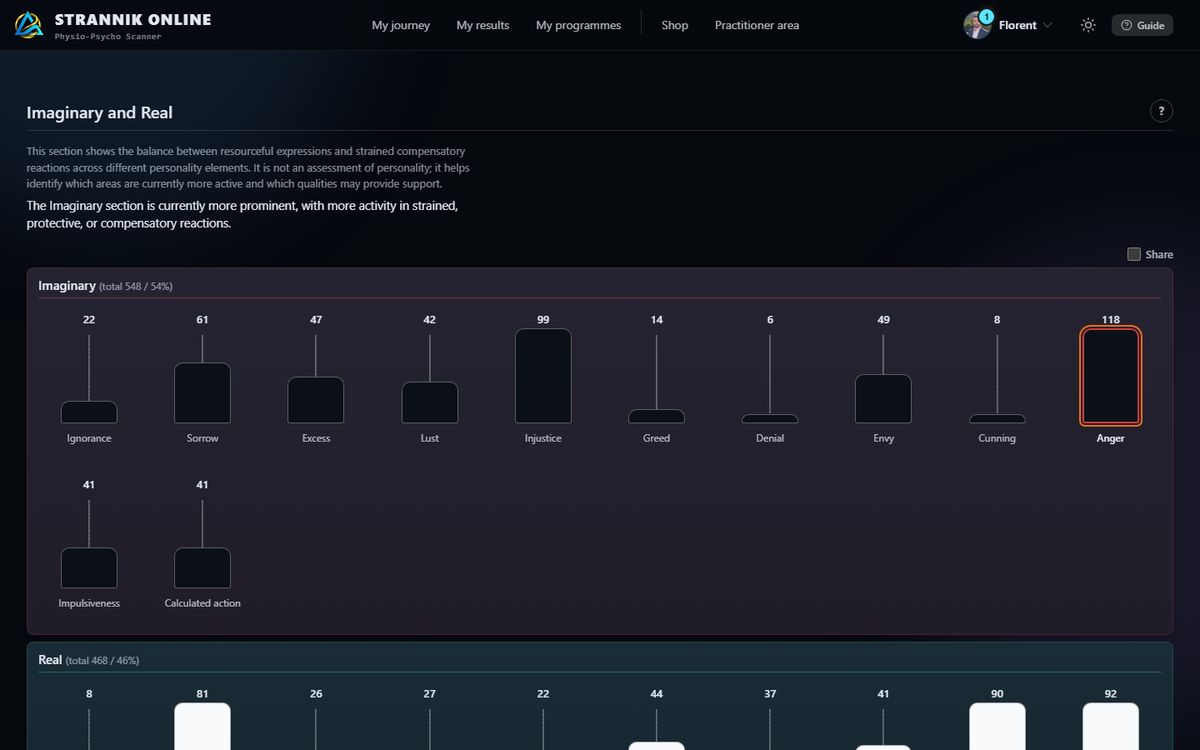
Task: Click the Greed bar
Action: [x=657, y=416]
